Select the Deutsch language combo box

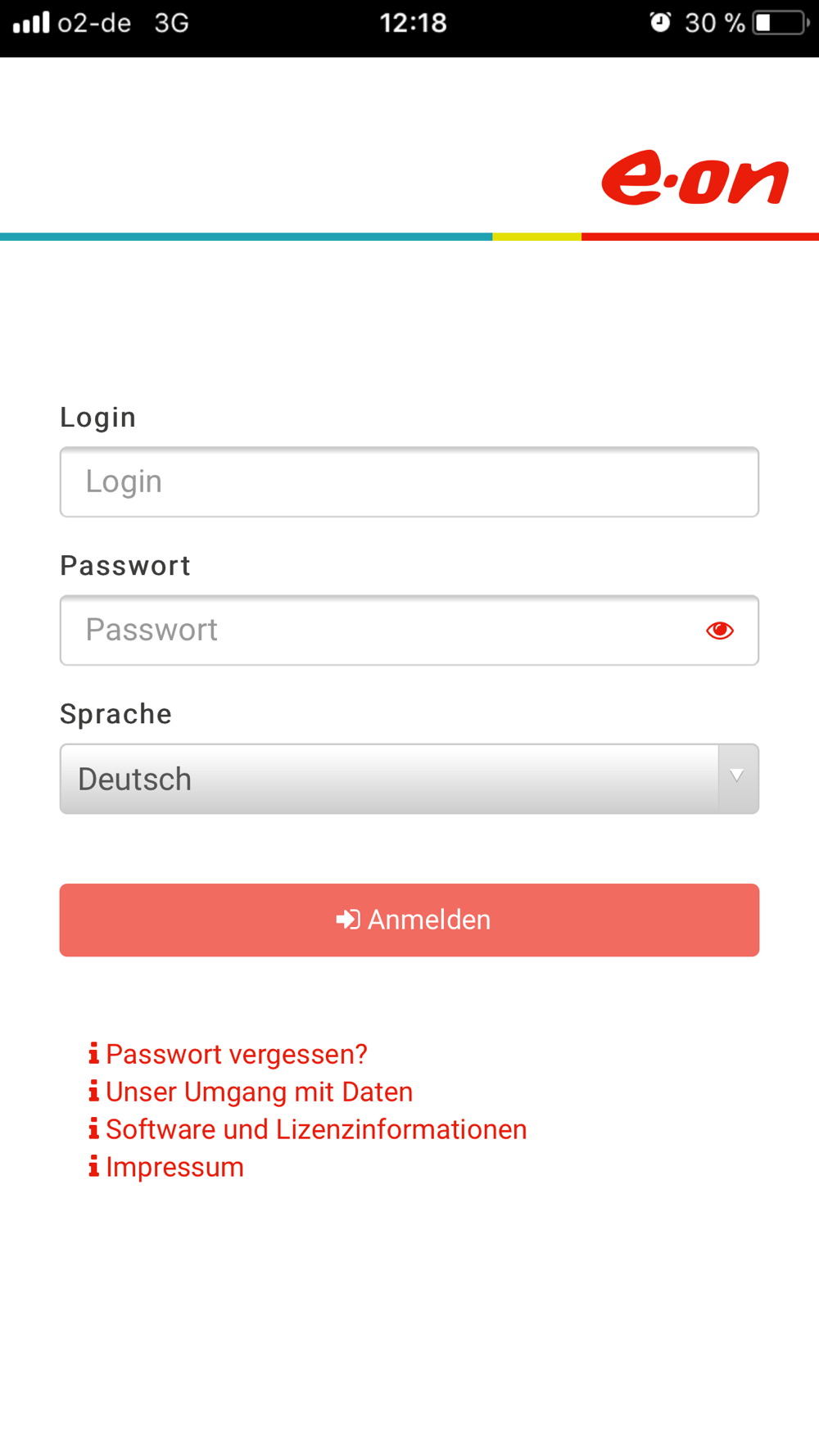tap(409, 779)
